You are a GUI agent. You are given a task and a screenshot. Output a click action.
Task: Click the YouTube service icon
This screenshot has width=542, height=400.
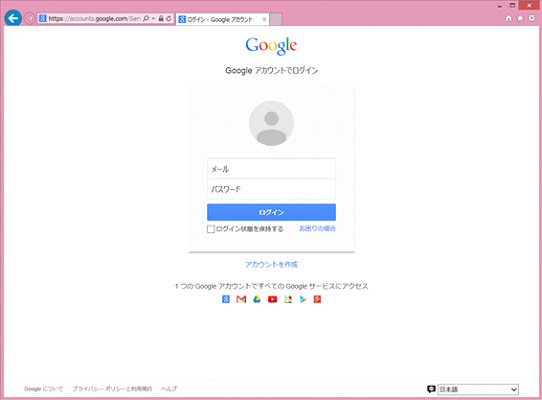[272, 299]
